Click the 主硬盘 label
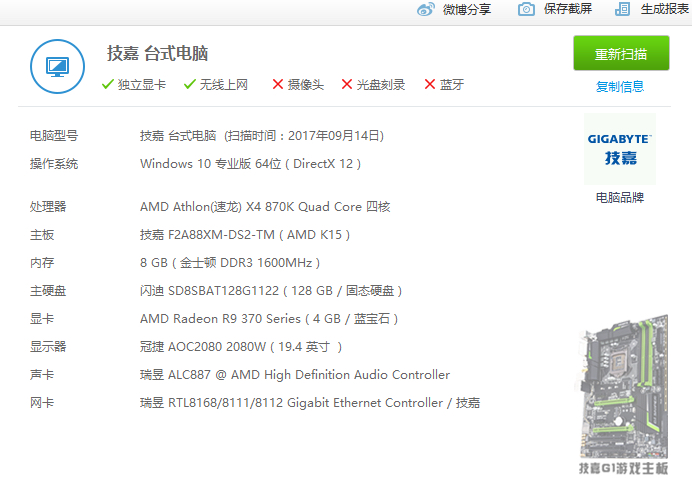The image size is (692, 492). (x=48, y=291)
